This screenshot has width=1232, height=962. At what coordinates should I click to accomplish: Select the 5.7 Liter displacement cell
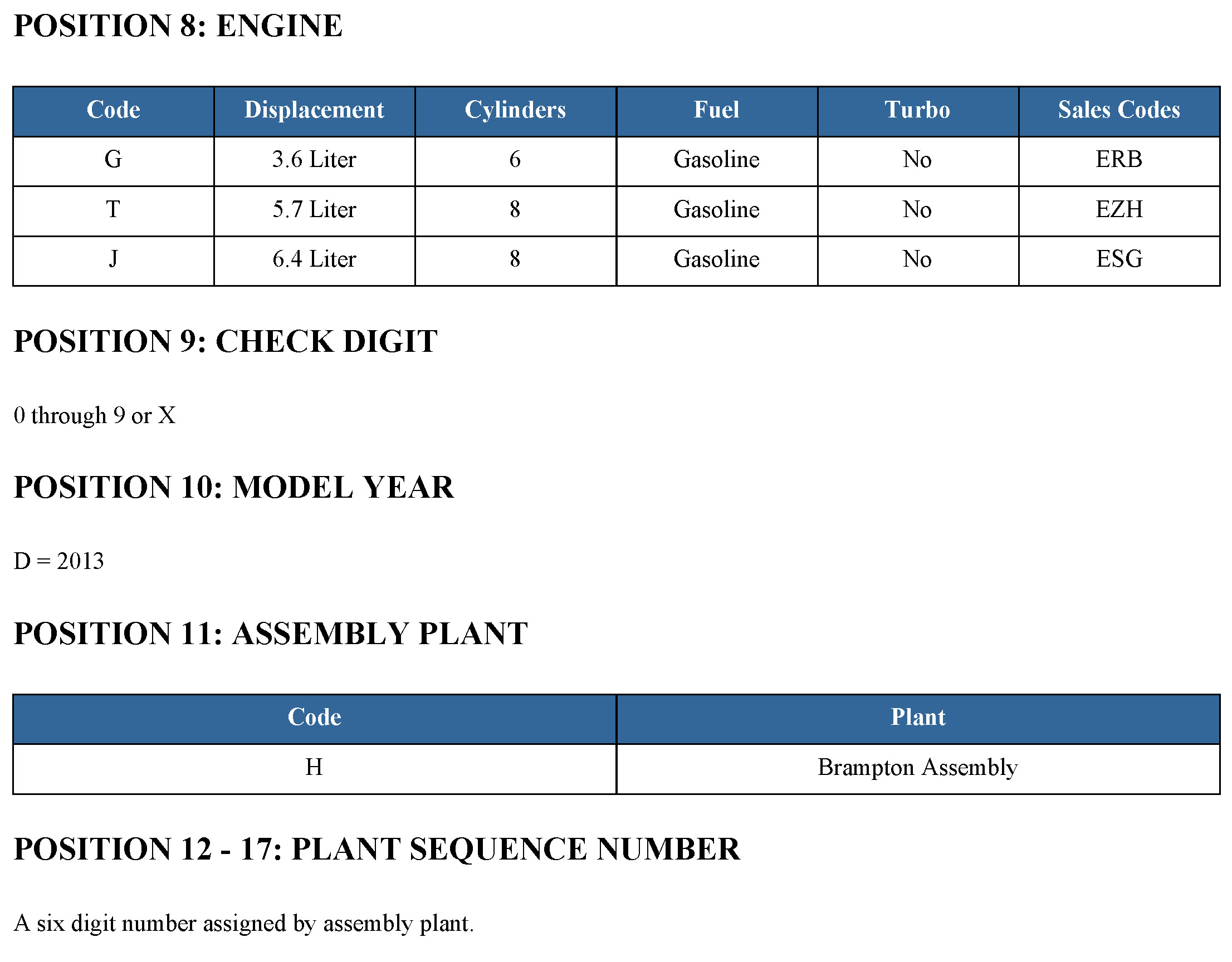(314, 210)
